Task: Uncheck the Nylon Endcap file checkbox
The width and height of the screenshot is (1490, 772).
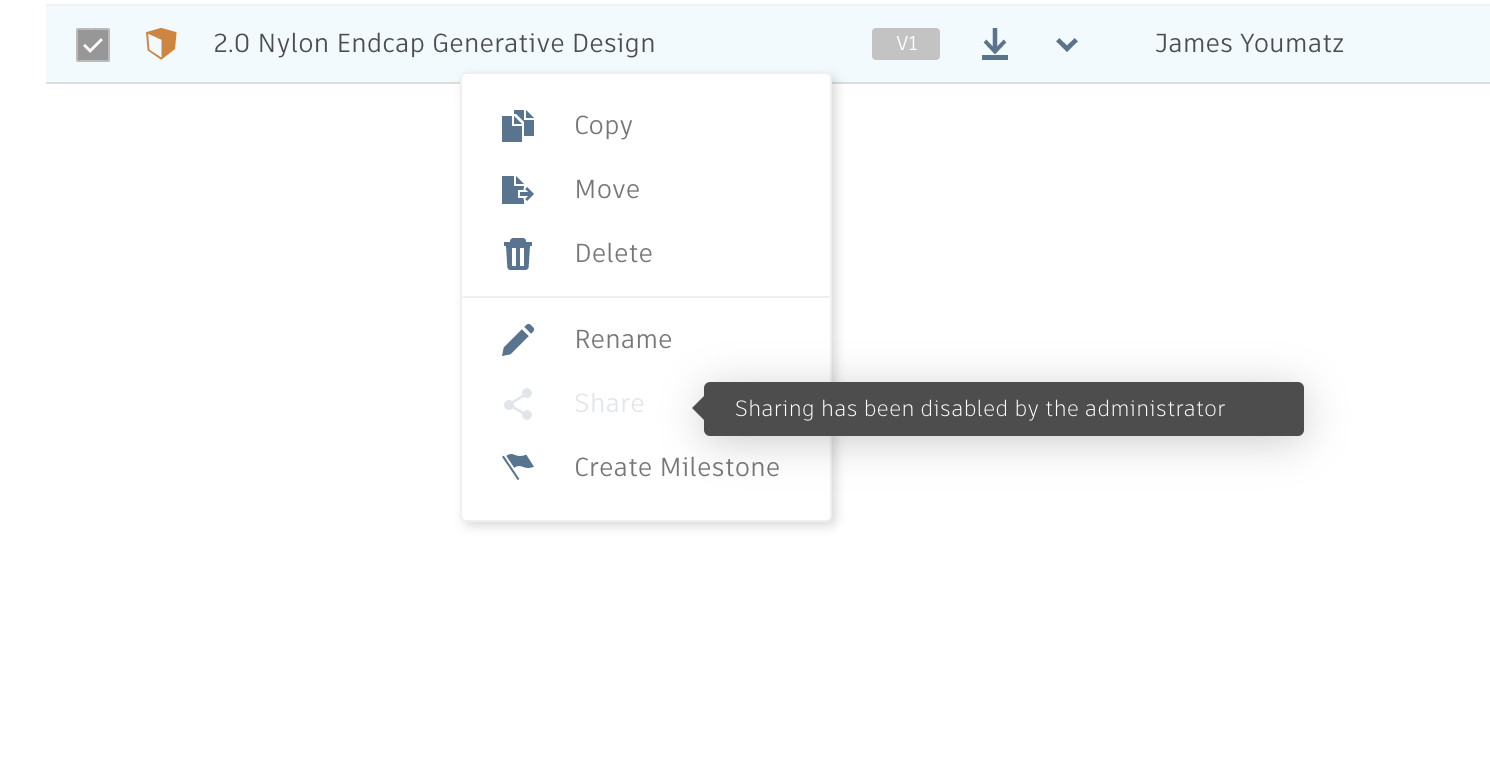Action: (93, 45)
